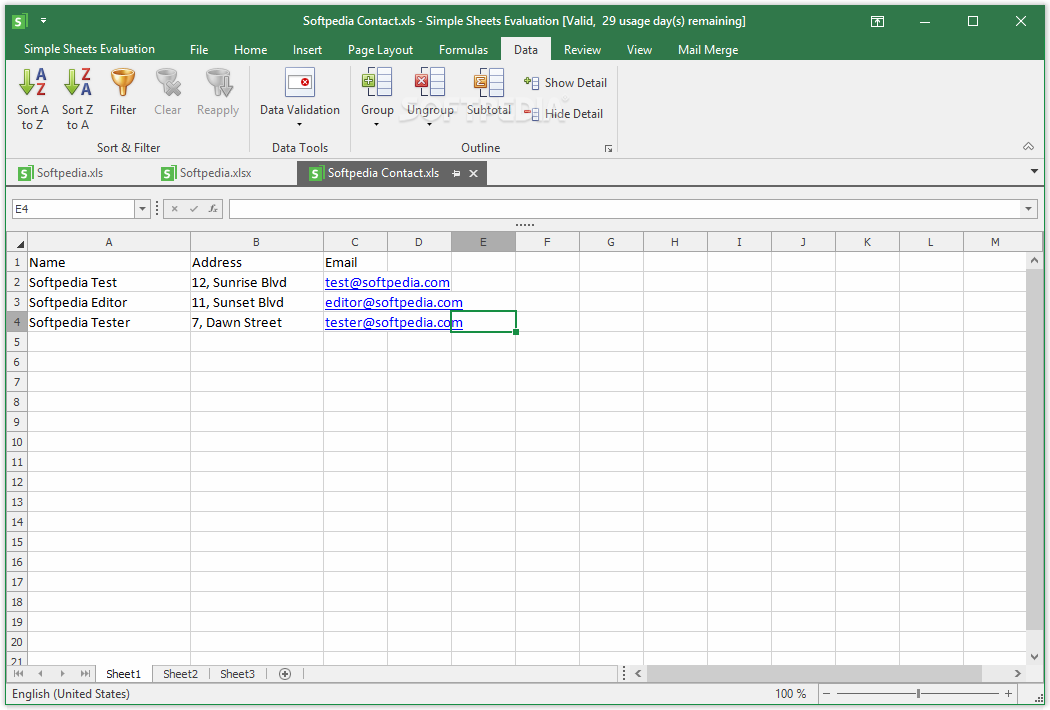Click the Simple Sheets app logo icon
Viewport: 1050px width, 710px height.
click(x=19, y=21)
